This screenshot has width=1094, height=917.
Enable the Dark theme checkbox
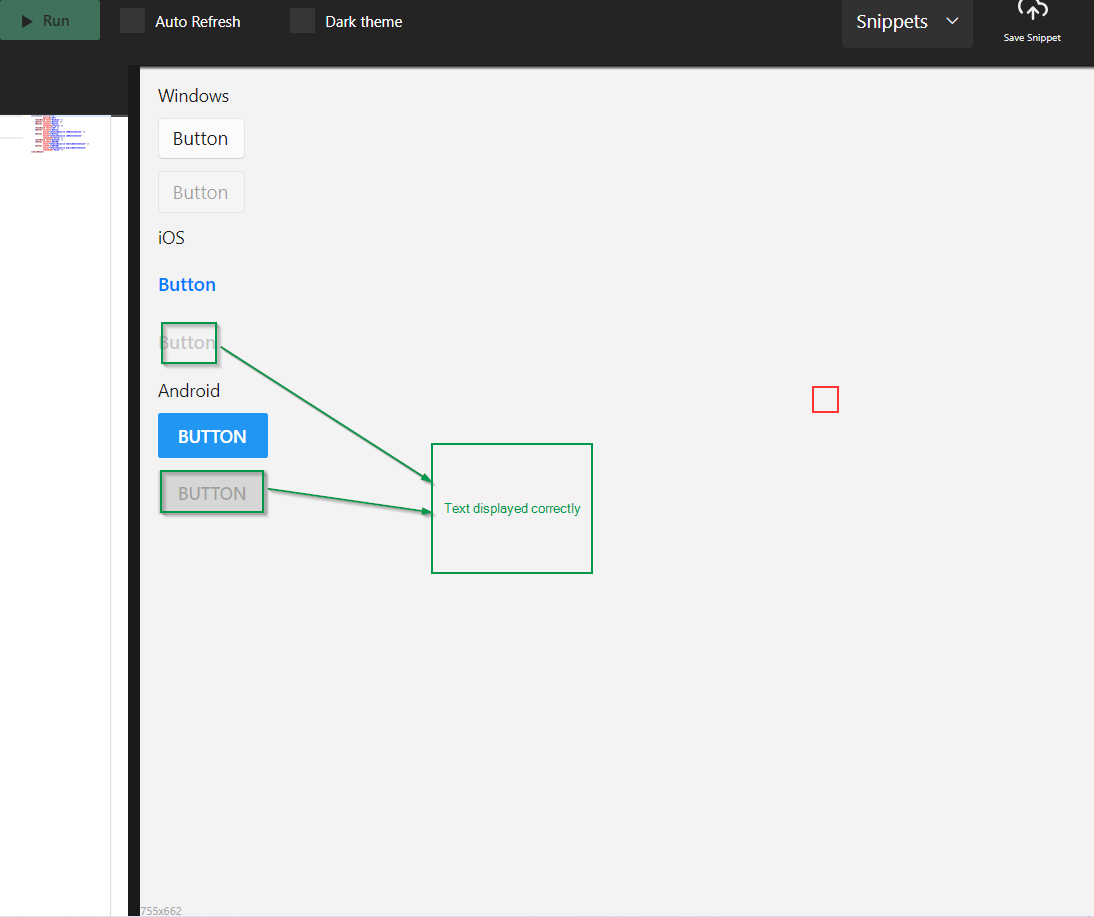click(x=302, y=20)
